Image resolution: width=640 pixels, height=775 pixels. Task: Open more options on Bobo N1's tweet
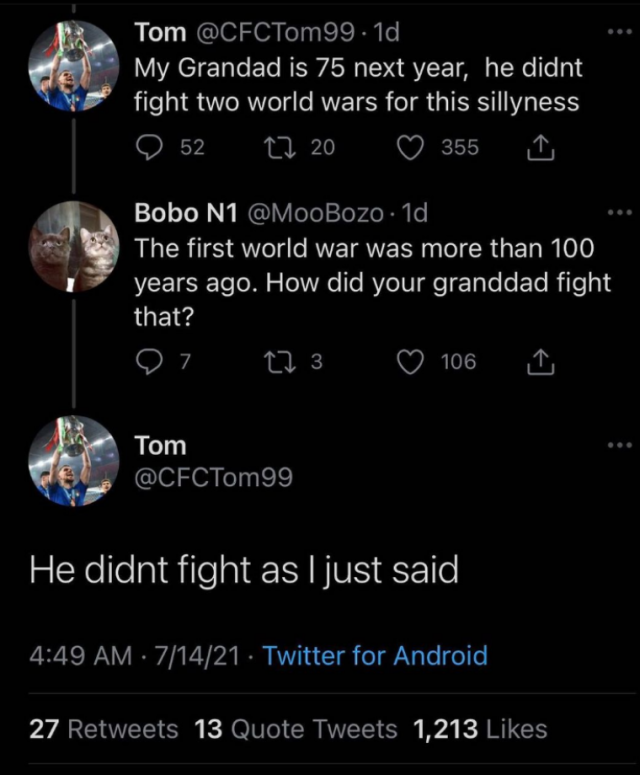click(x=620, y=213)
